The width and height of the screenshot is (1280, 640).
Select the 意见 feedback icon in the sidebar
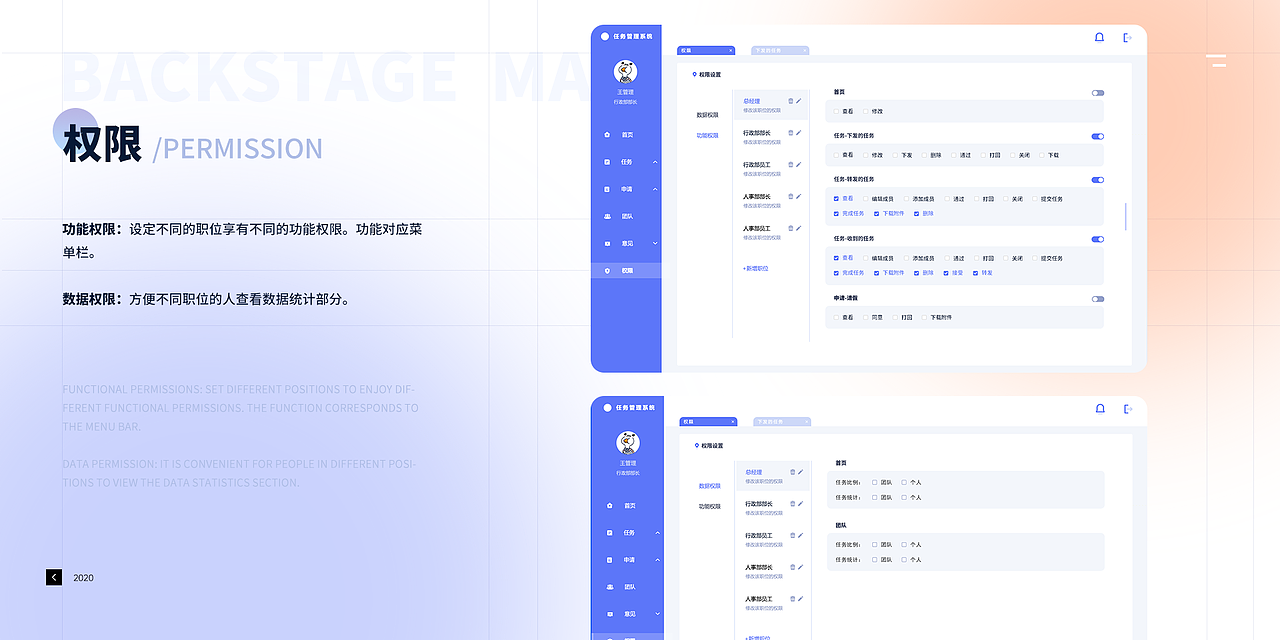607,241
